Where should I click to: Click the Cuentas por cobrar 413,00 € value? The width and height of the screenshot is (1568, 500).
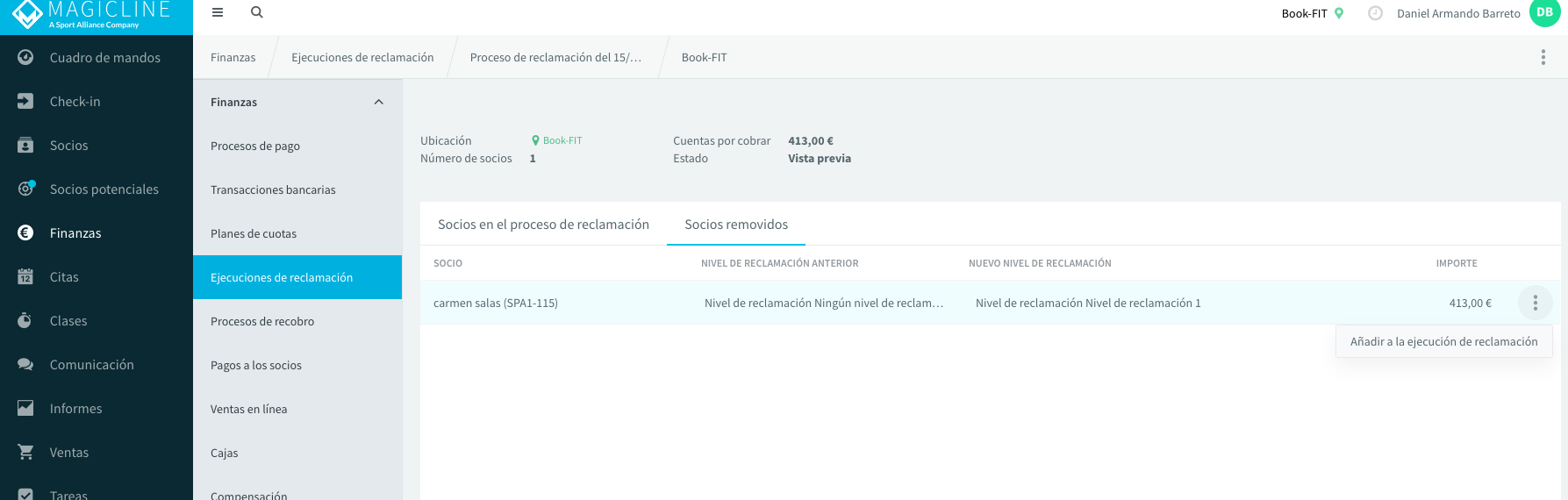pos(811,140)
